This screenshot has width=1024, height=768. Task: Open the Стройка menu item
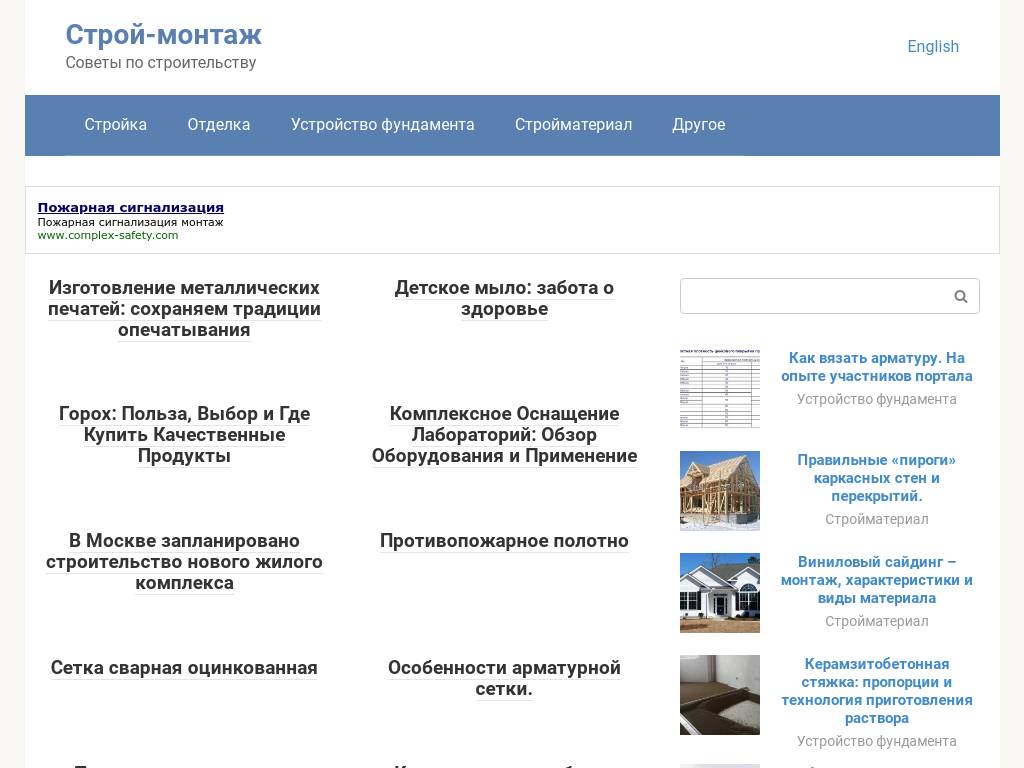(x=115, y=125)
